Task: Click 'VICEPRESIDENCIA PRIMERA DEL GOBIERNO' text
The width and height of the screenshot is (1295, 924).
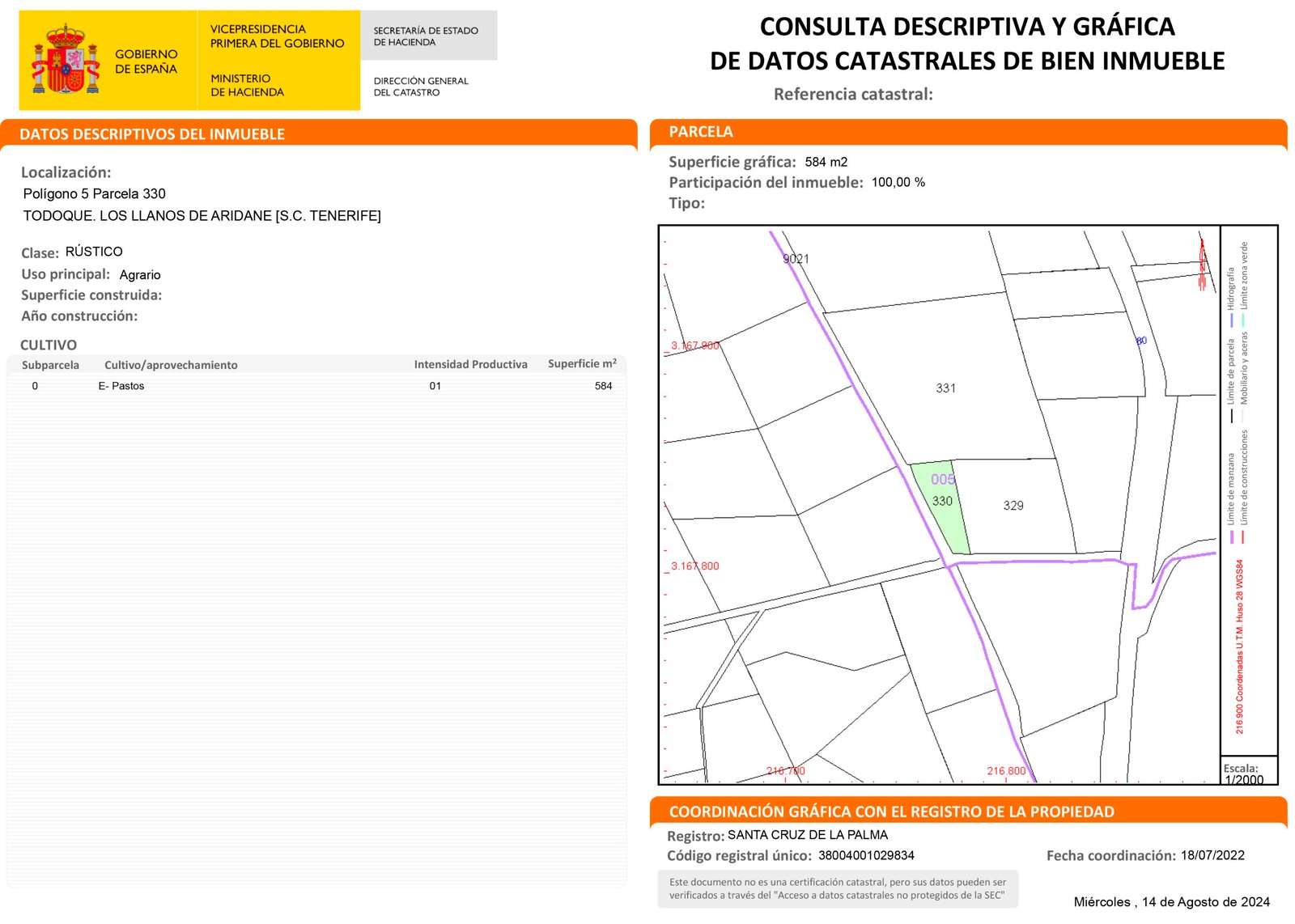Action: click(x=277, y=36)
